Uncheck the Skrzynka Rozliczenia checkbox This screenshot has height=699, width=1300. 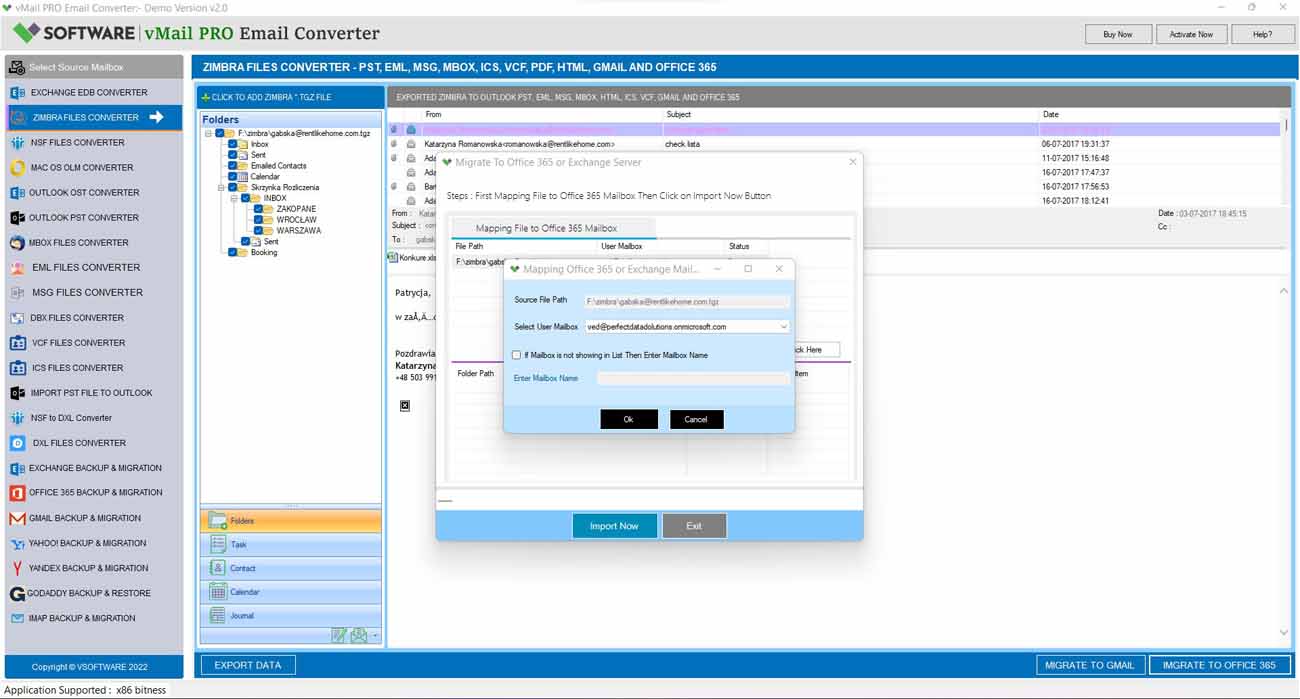[x=233, y=187]
